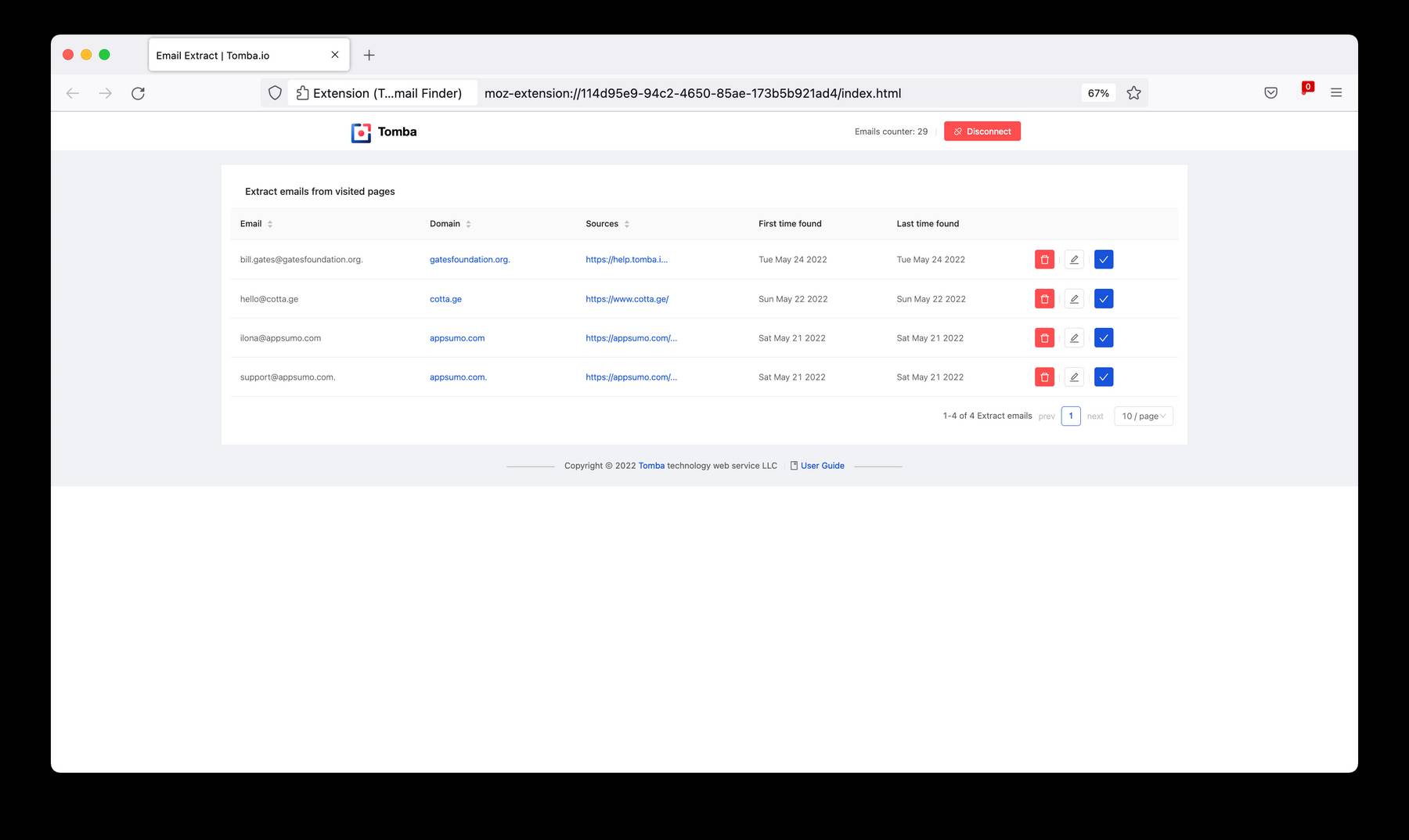This screenshot has width=1409, height=840.
Task: Go forward in browser history
Action: (105, 93)
